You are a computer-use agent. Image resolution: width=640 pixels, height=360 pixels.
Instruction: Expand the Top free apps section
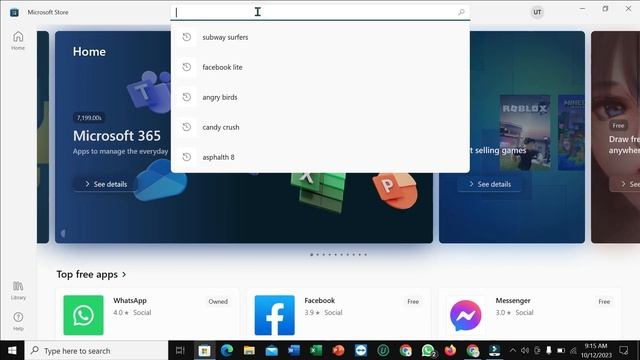coord(91,274)
